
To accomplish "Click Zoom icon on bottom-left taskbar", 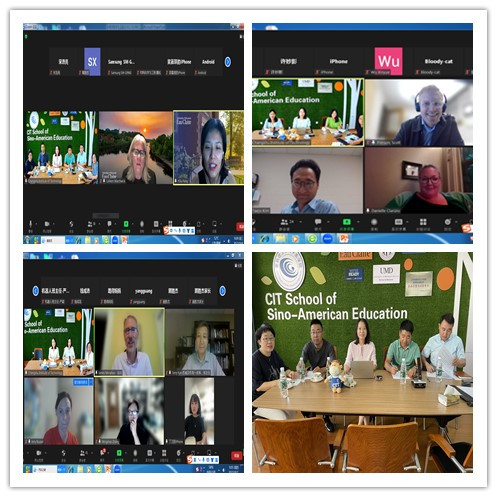I will (117, 470).
